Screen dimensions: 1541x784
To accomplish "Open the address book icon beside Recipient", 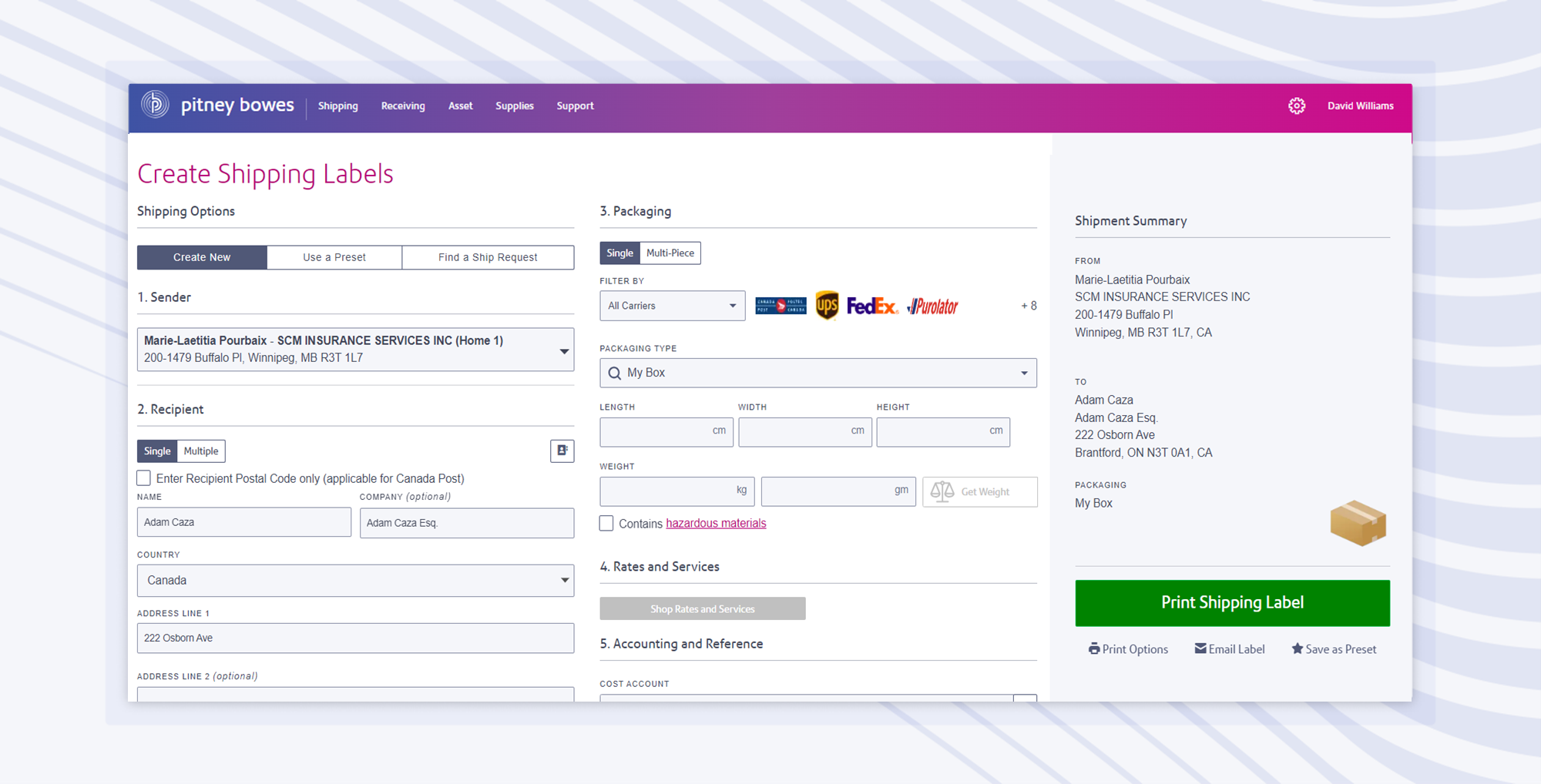I will pos(562,451).
